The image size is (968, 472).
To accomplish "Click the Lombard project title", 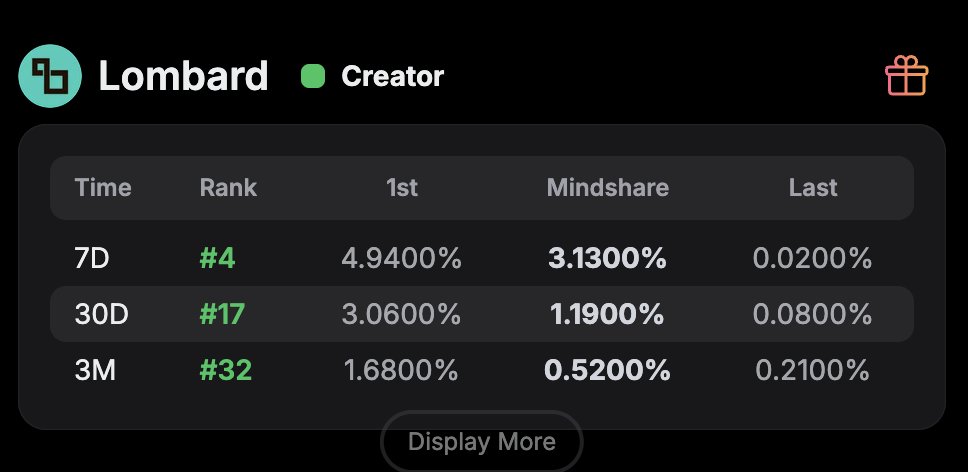I will point(183,76).
